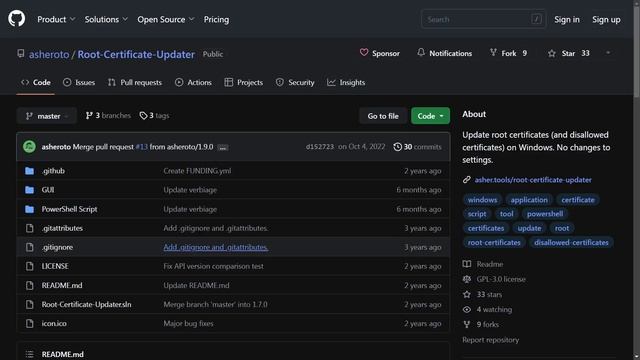Screen dimensions: 640x360
Task: Open the Pricing page
Action: 216,19
